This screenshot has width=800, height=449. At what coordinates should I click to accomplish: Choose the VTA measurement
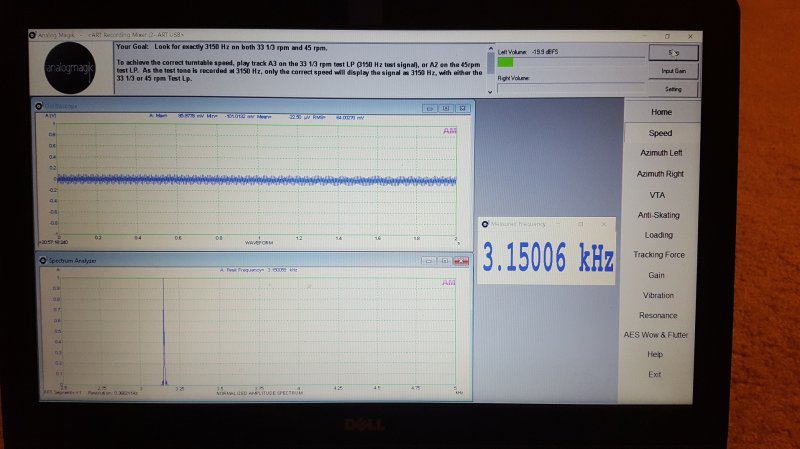pyautogui.click(x=657, y=195)
